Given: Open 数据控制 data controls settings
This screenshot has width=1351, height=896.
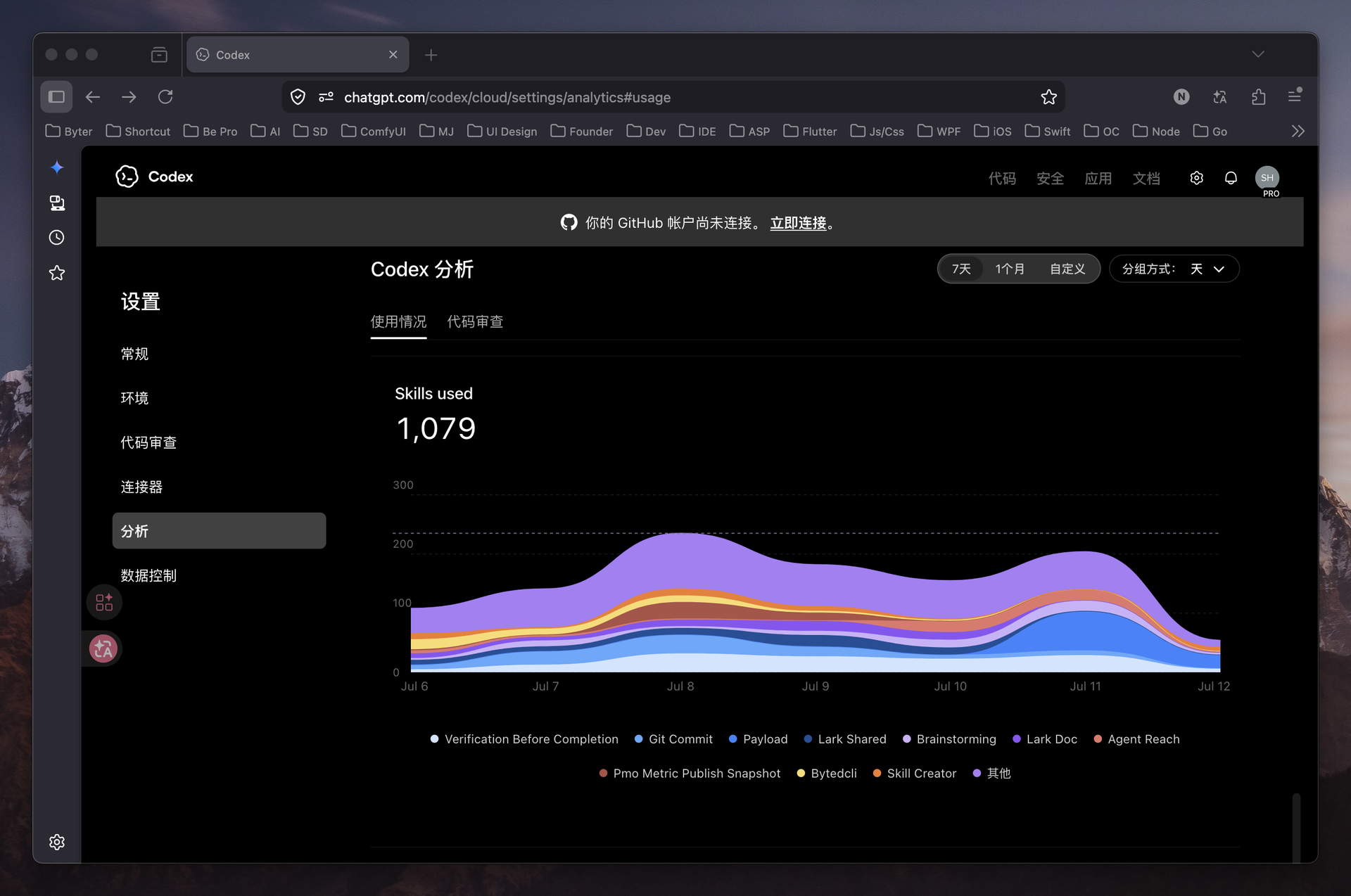Looking at the screenshot, I should coord(148,575).
